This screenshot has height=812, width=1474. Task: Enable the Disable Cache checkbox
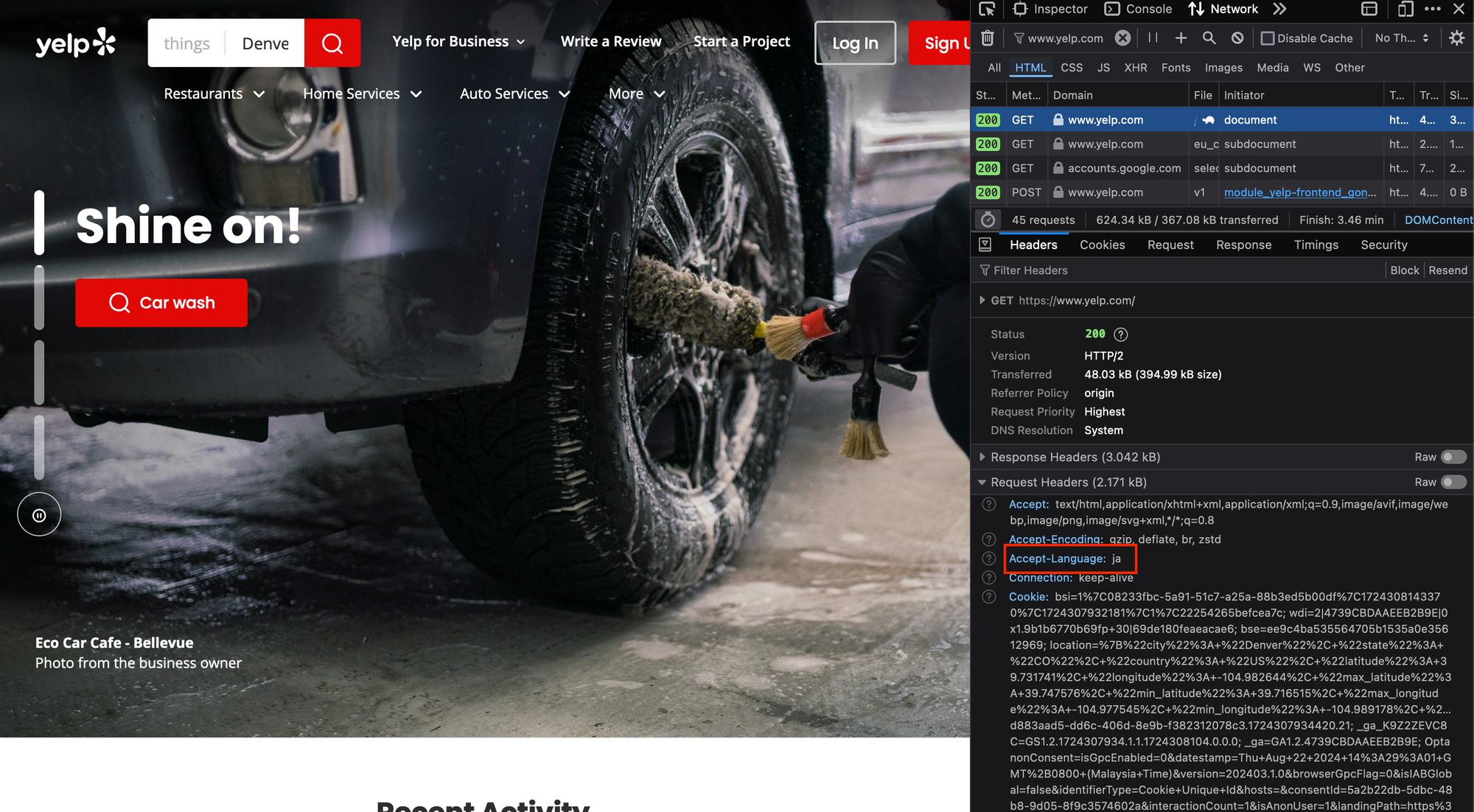pyautogui.click(x=1267, y=38)
